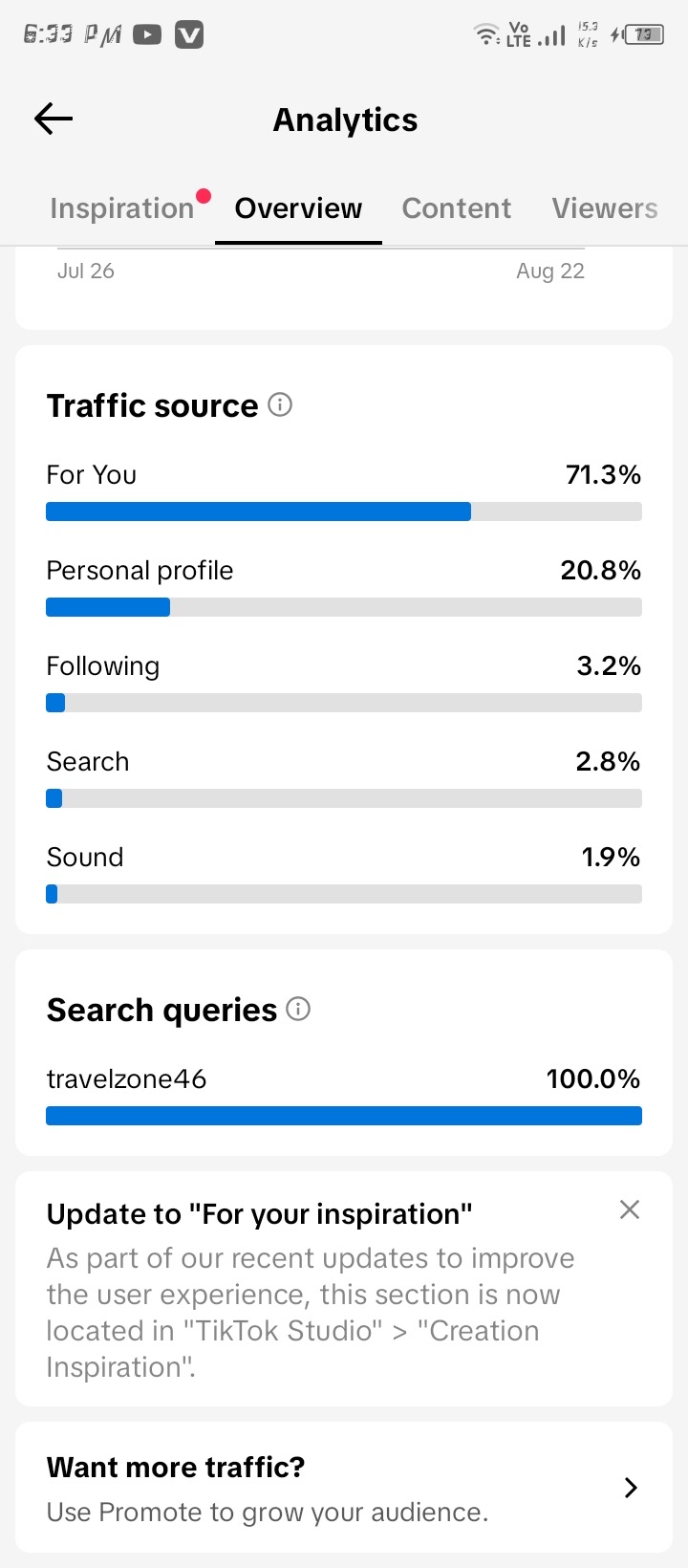688x1568 pixels.
Task: Tap the back arrow icon
Action: click(54, 119)
